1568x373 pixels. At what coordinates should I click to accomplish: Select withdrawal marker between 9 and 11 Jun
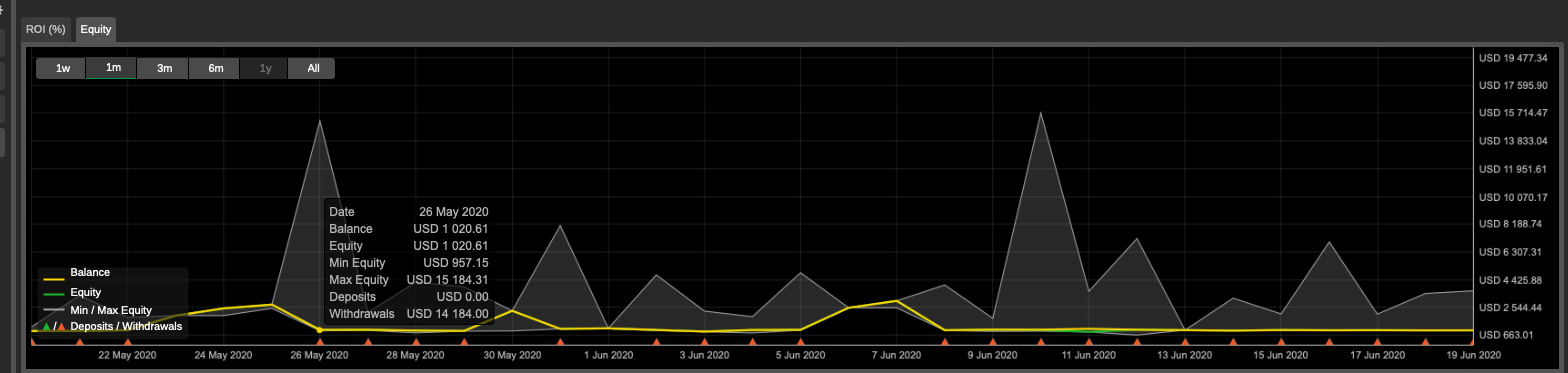pos(1041,342)
